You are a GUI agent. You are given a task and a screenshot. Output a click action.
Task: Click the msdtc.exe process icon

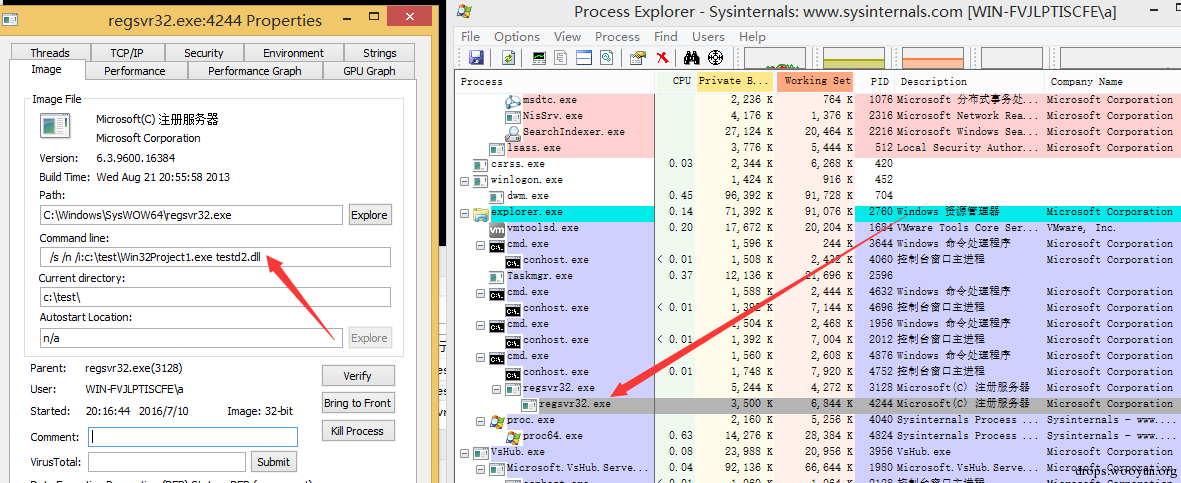(513, 100)
